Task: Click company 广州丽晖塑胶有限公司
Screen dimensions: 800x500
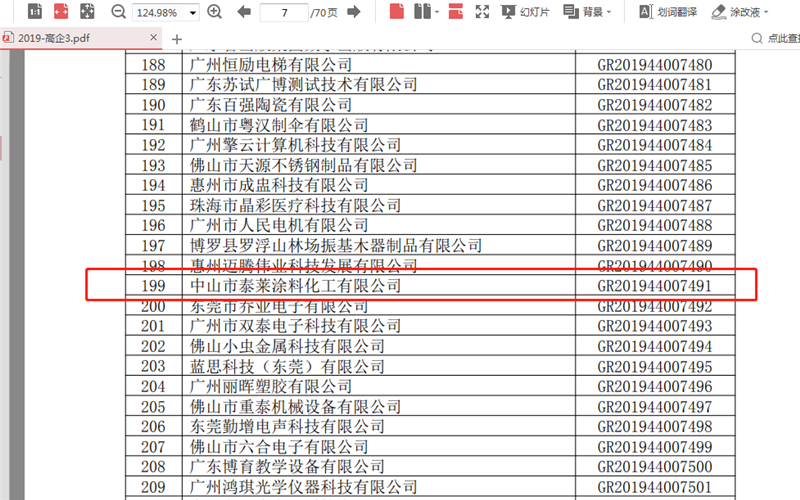Action: click(271, 387)
